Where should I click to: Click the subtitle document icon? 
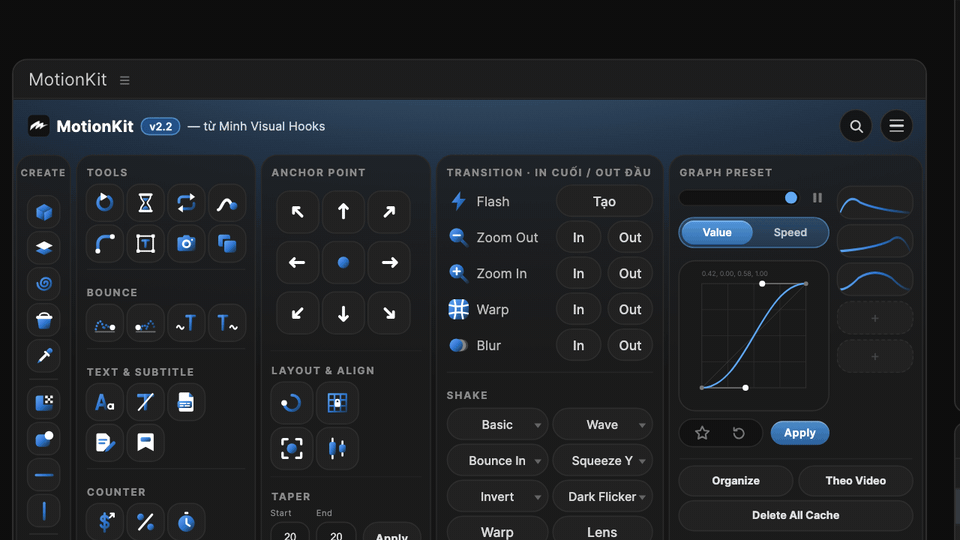click(x=186, y=402)
